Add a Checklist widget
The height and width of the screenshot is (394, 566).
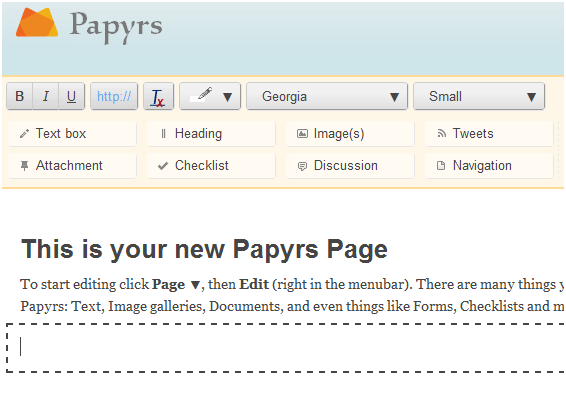coord(211,166)
